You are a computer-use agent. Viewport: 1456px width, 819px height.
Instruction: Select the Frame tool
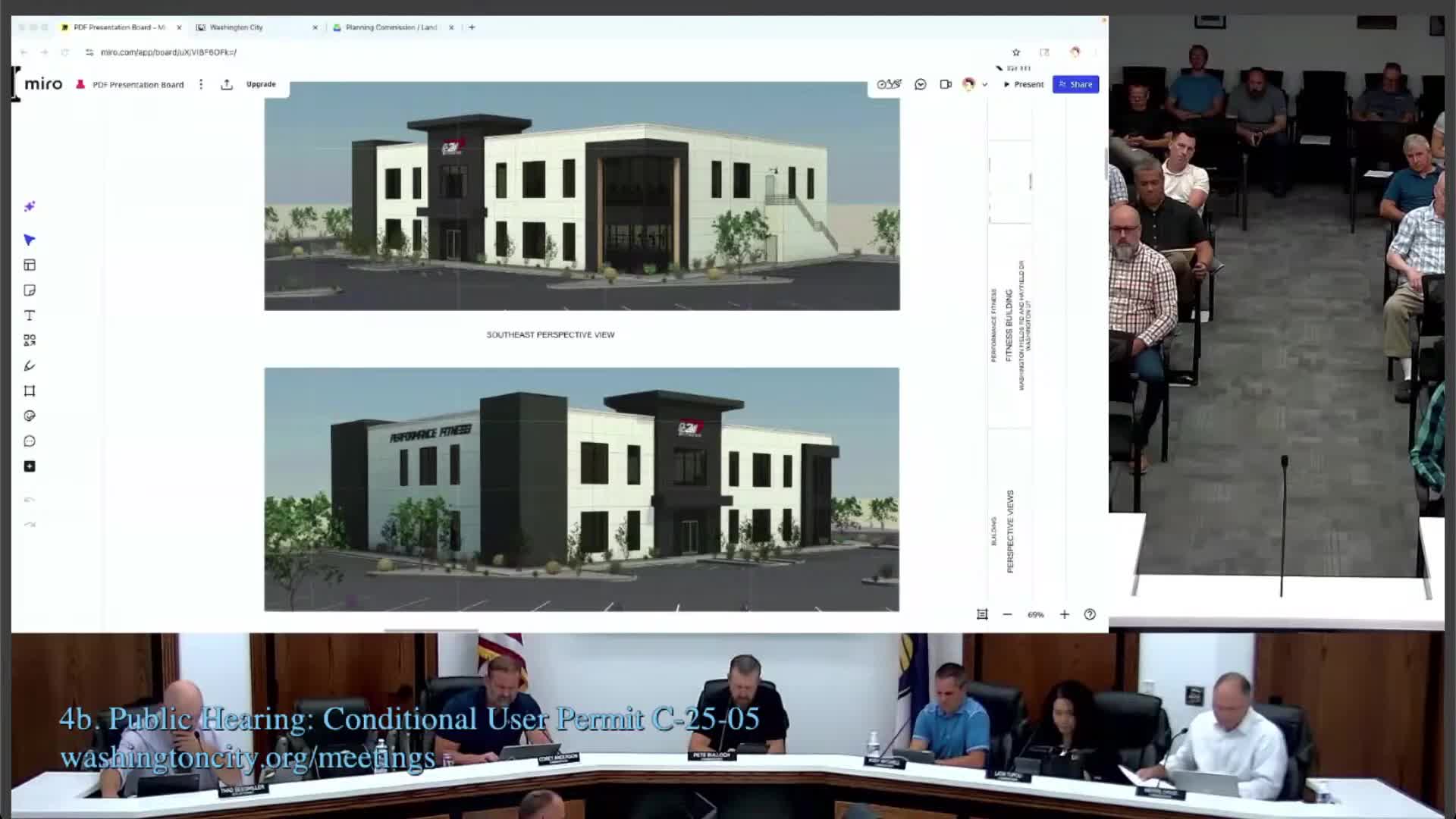click(x=30, y=391)
